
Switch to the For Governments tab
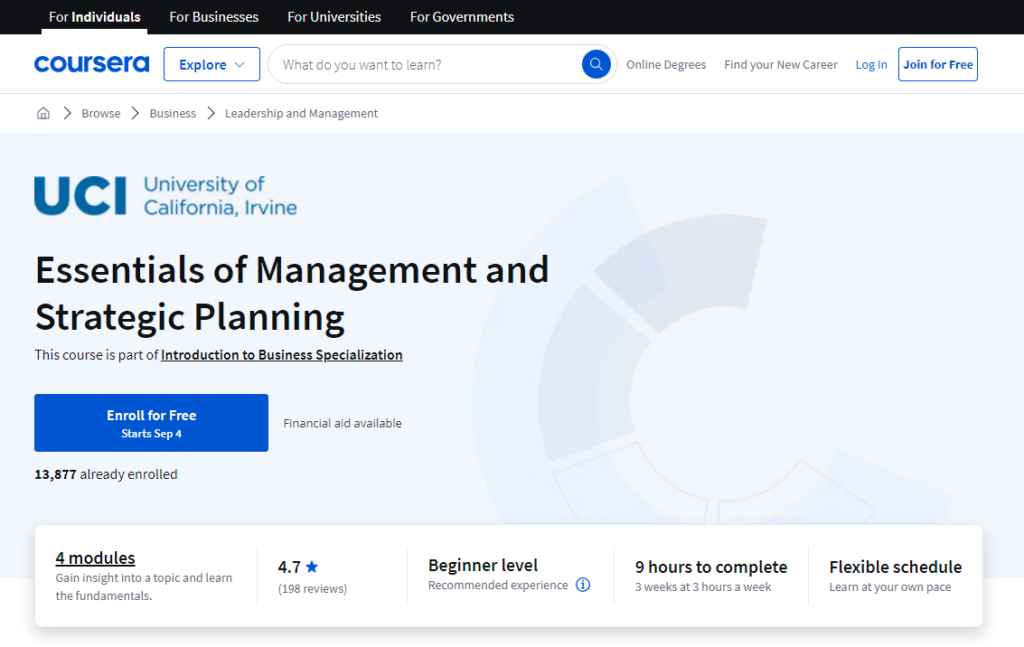tap(462, 17)
